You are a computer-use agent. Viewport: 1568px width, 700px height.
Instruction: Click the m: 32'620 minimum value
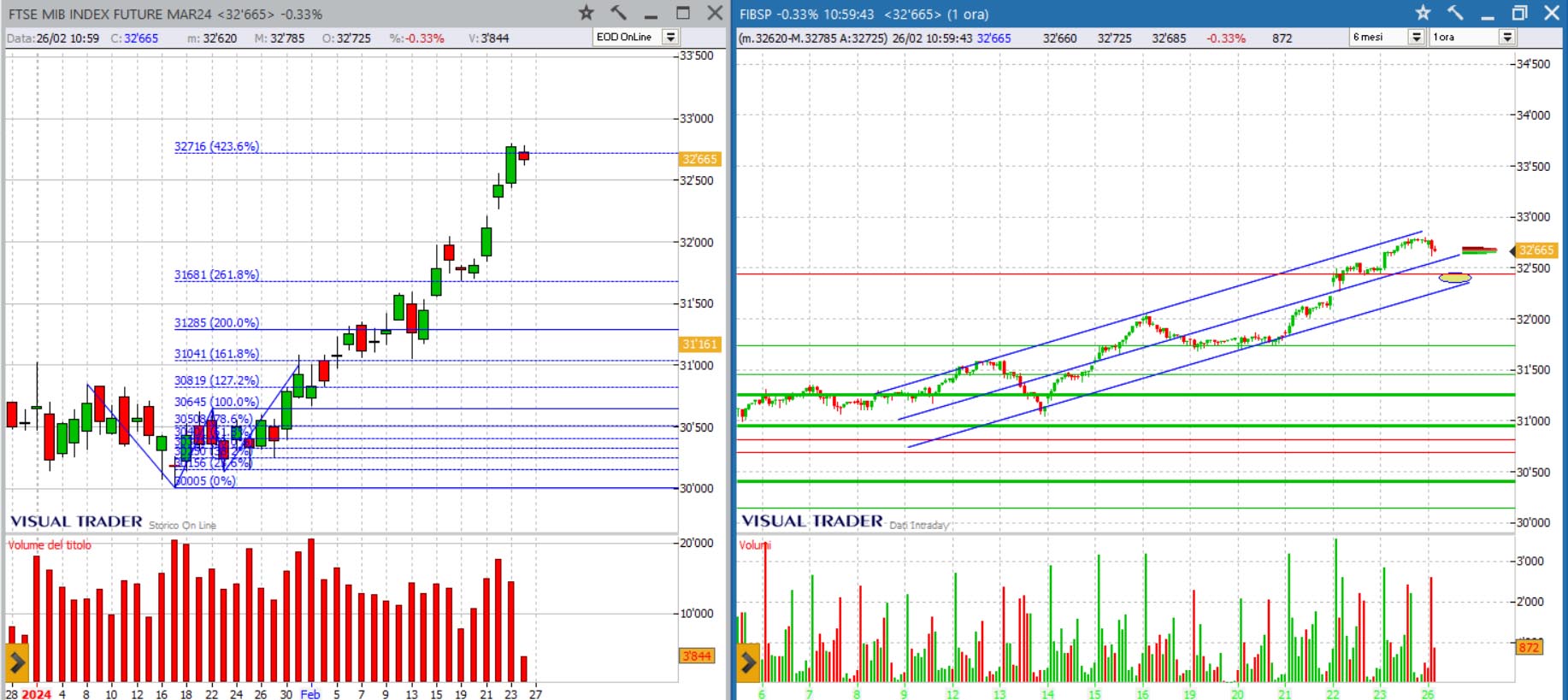point(212,38)
